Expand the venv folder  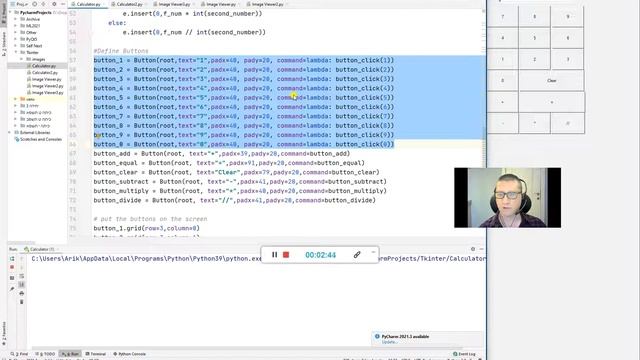[16, 99]
